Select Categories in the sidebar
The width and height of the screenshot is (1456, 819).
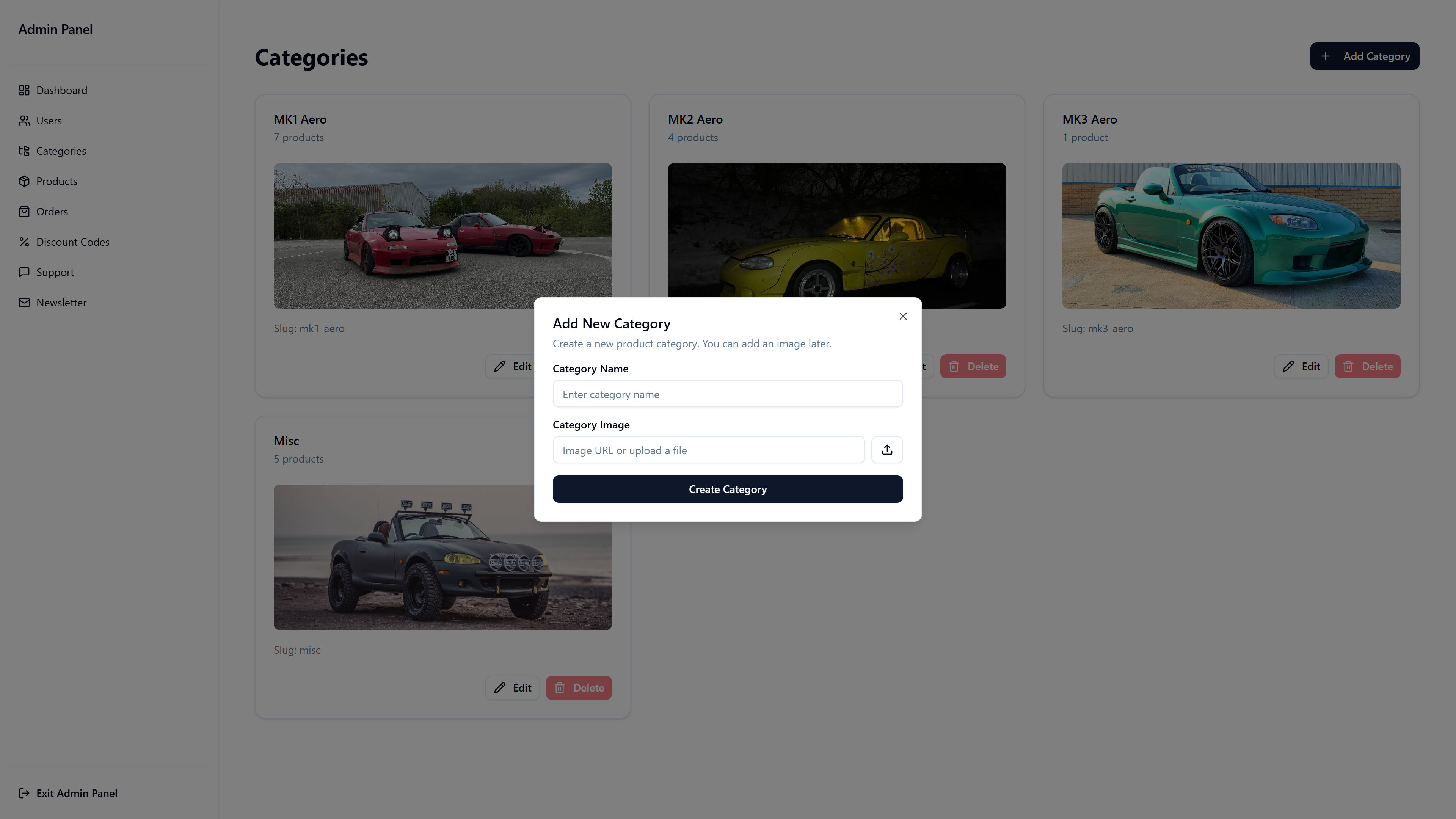tap(61, 151)
